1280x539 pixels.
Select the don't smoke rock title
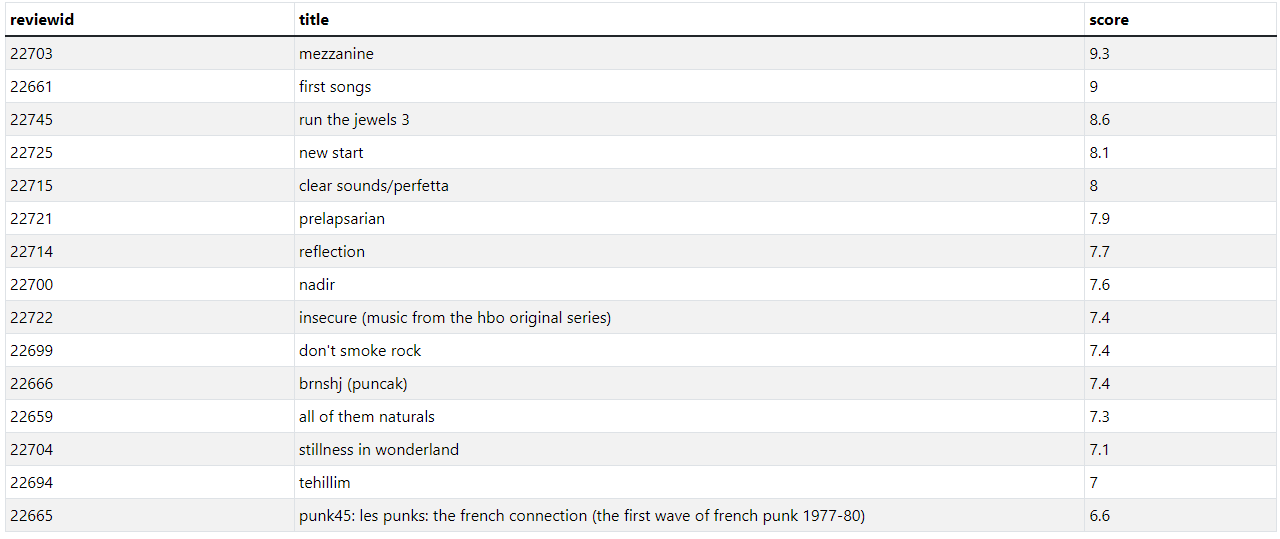[x=360, y=351]
